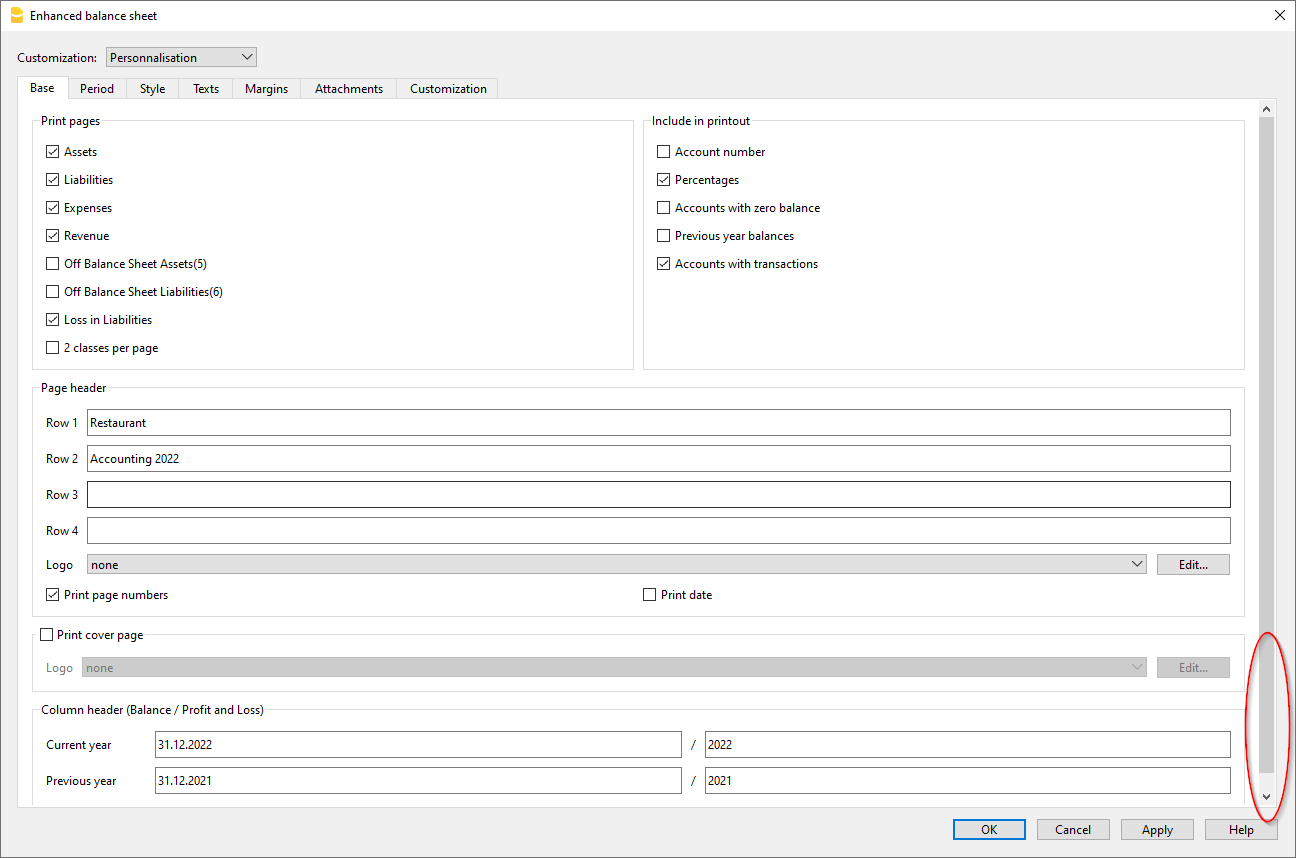Apply the current settings

[1157, 829]
